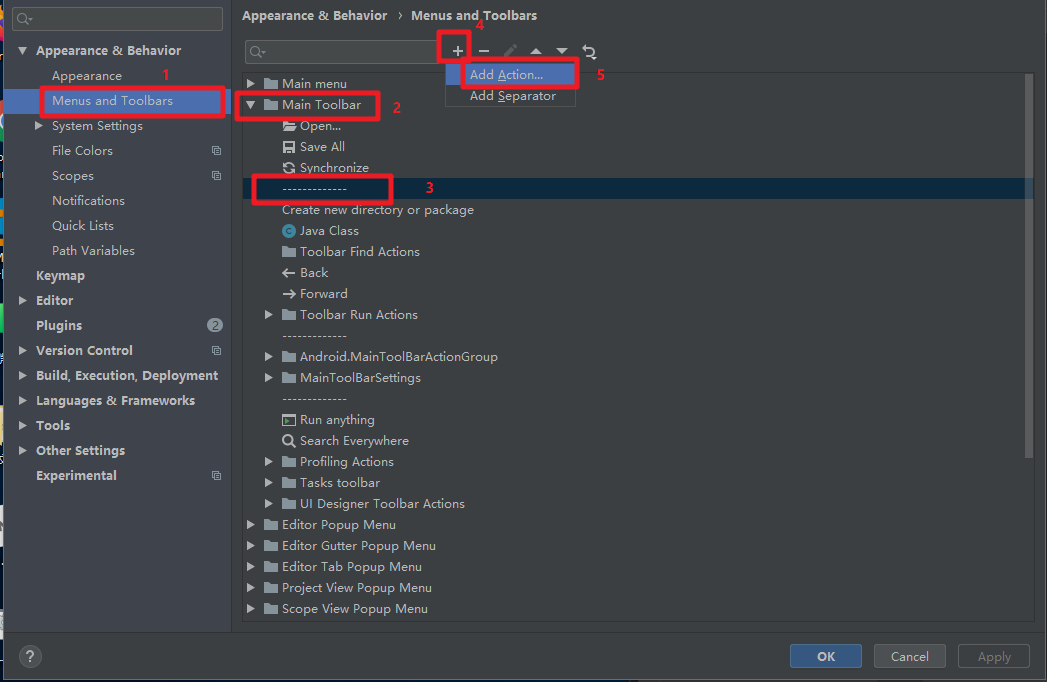The width and height of the screenshot is (1047, 682).
Task: Expand the Other Settings section
Action: 23,450
